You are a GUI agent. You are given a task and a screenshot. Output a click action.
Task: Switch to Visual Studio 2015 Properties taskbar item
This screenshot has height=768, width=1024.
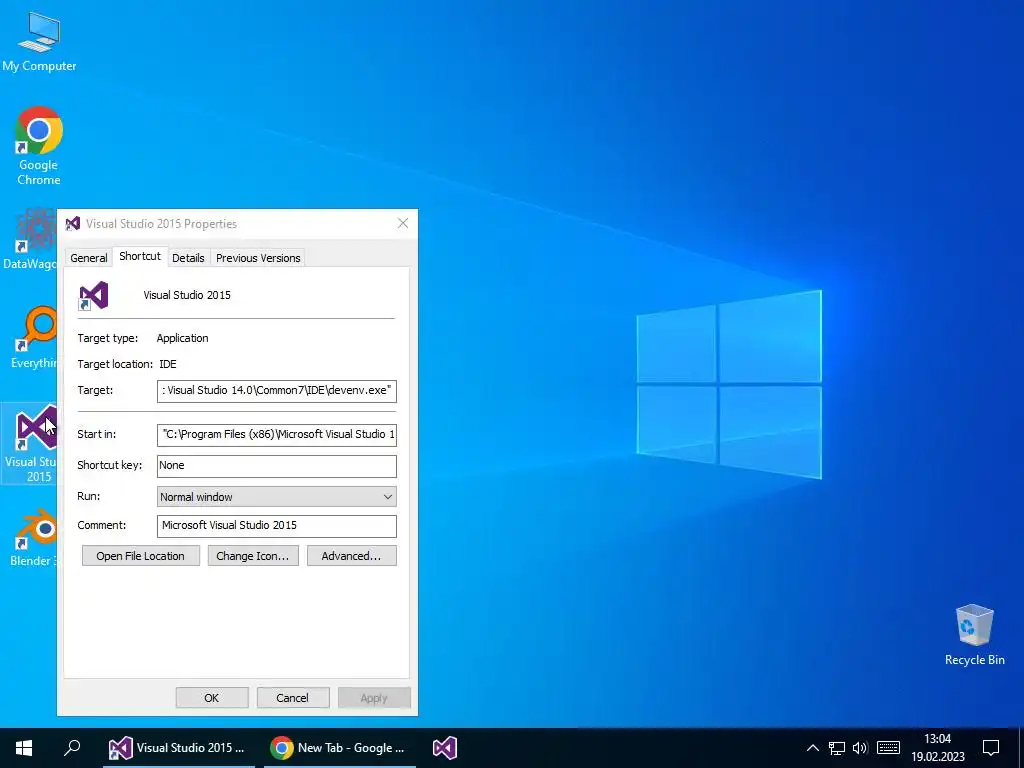[x=178, y=748]
